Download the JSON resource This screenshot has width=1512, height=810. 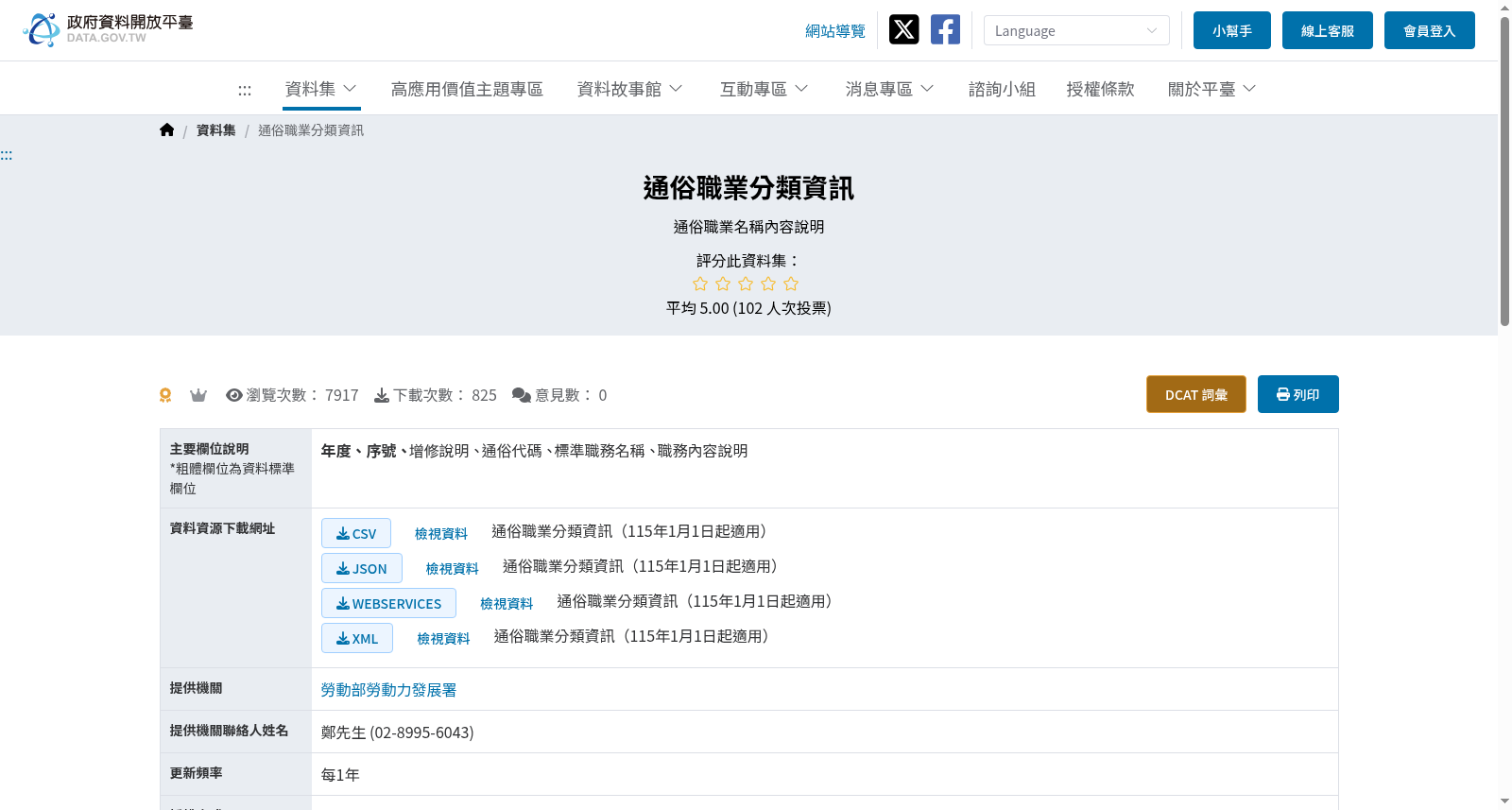[362, 568]
